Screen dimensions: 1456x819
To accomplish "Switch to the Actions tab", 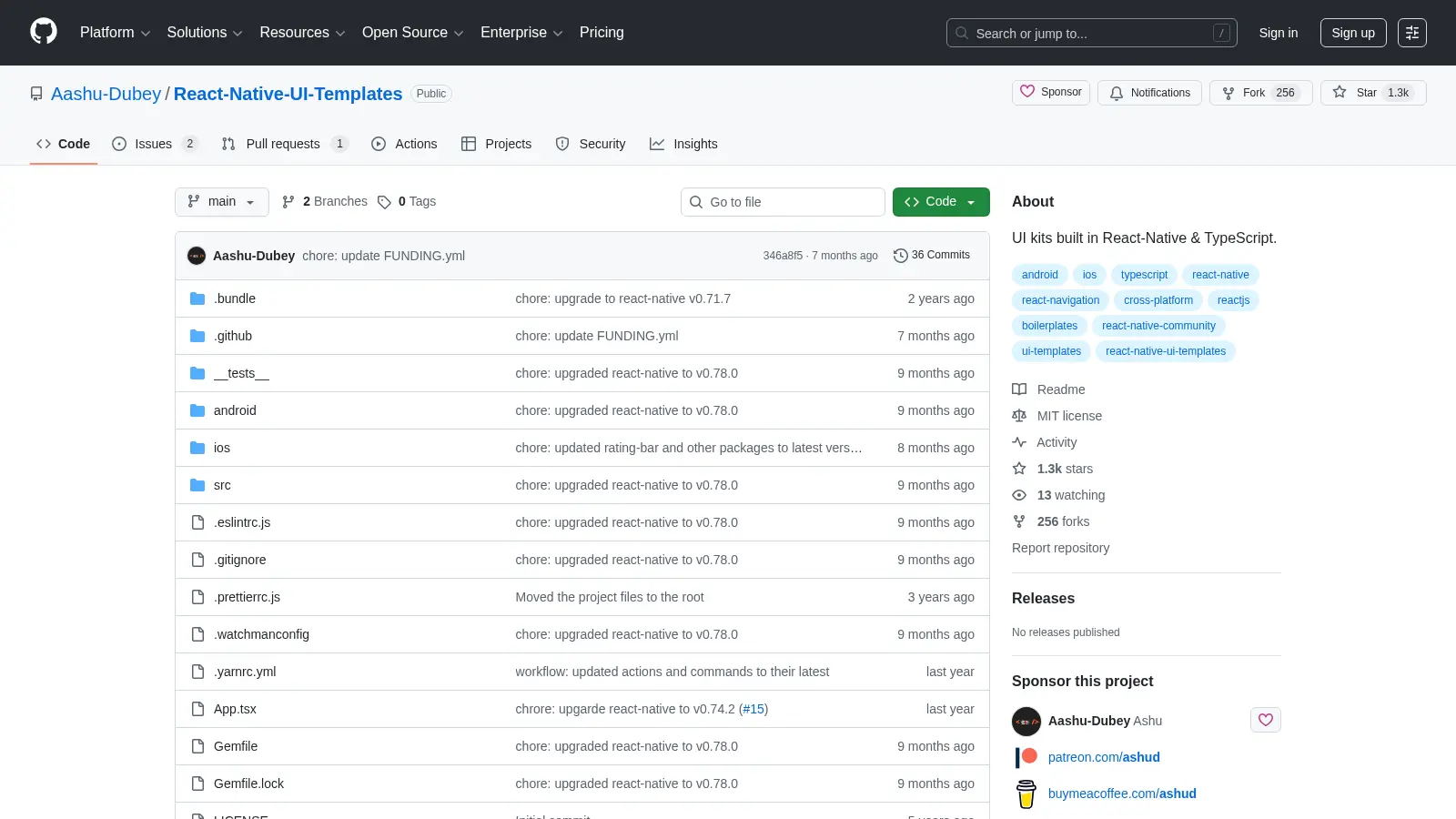I will [404, 144].
